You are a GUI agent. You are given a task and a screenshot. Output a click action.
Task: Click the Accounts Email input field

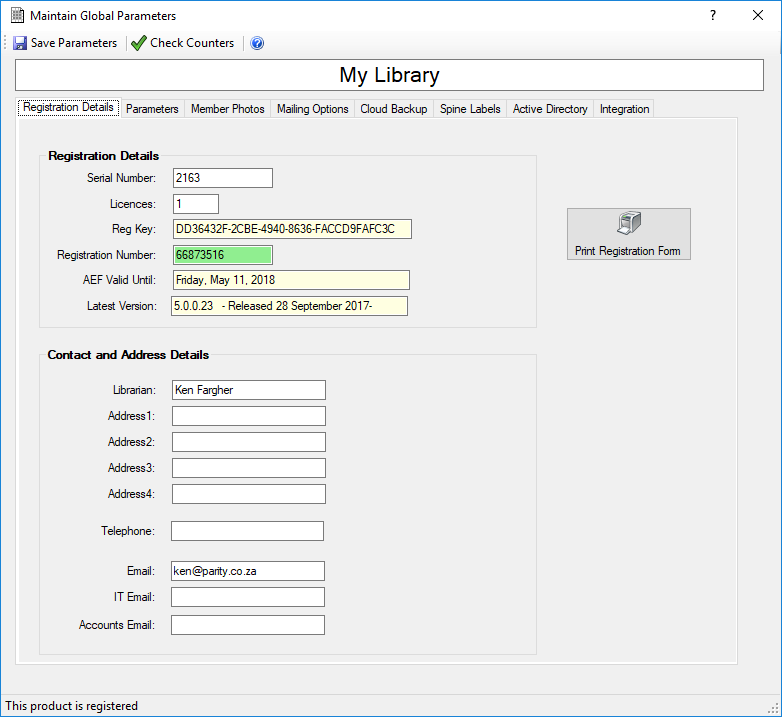pos(248,625)
